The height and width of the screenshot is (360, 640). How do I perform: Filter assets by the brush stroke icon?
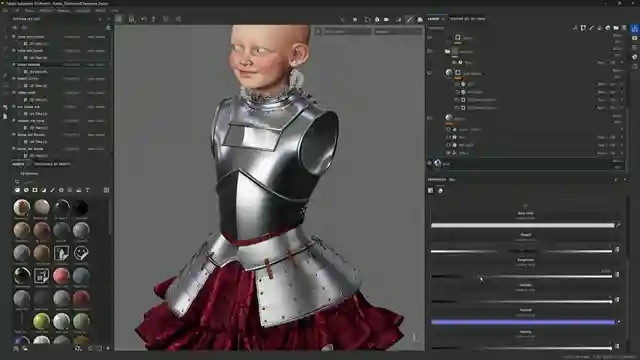tap(52, 190)
